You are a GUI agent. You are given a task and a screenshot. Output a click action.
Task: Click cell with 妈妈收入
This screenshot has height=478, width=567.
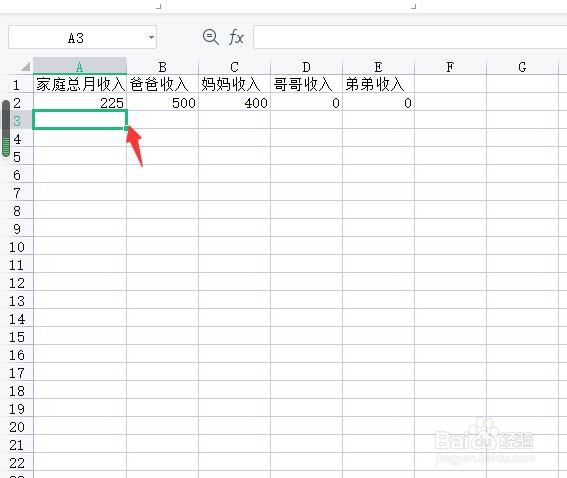(234, 84)
